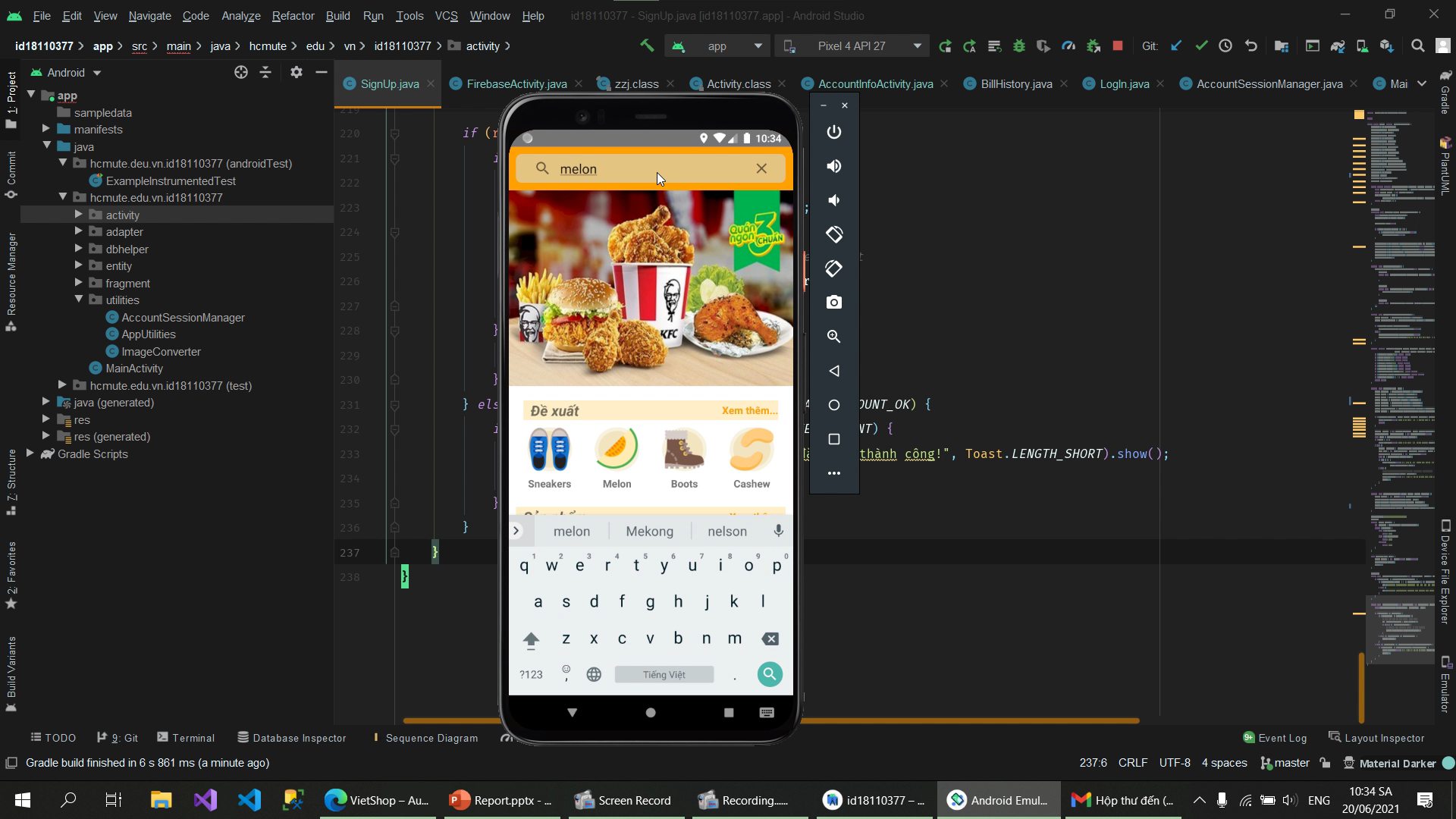Click the search field containing melon

point(651,168)
